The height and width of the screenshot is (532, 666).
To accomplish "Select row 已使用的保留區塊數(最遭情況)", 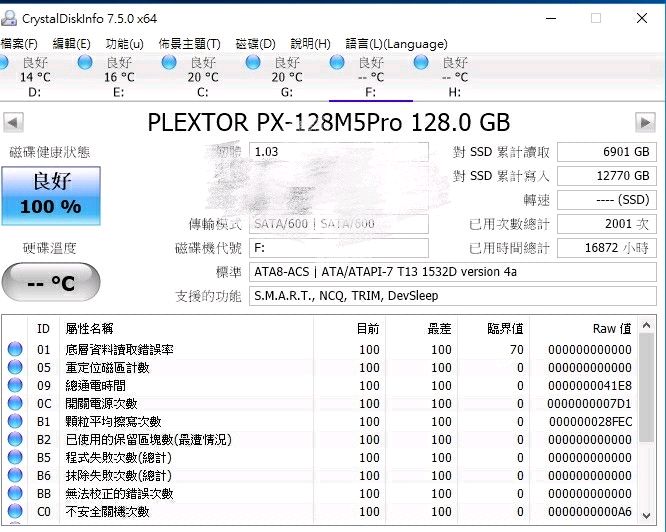I will [x=319, y=439].
